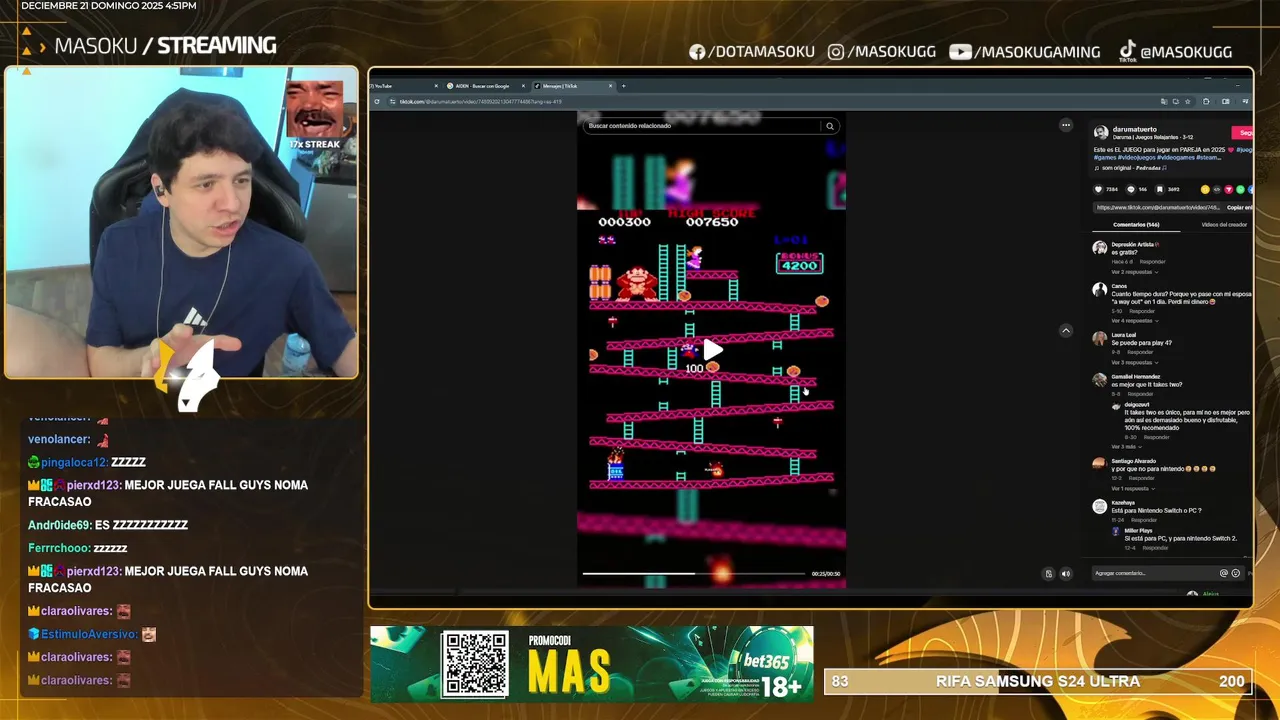Click the YouTube /MASOKUGAMING overlay icon
Image resolution: width=1280 pixels, height=720 pixels.
click(x=960, y=52)
